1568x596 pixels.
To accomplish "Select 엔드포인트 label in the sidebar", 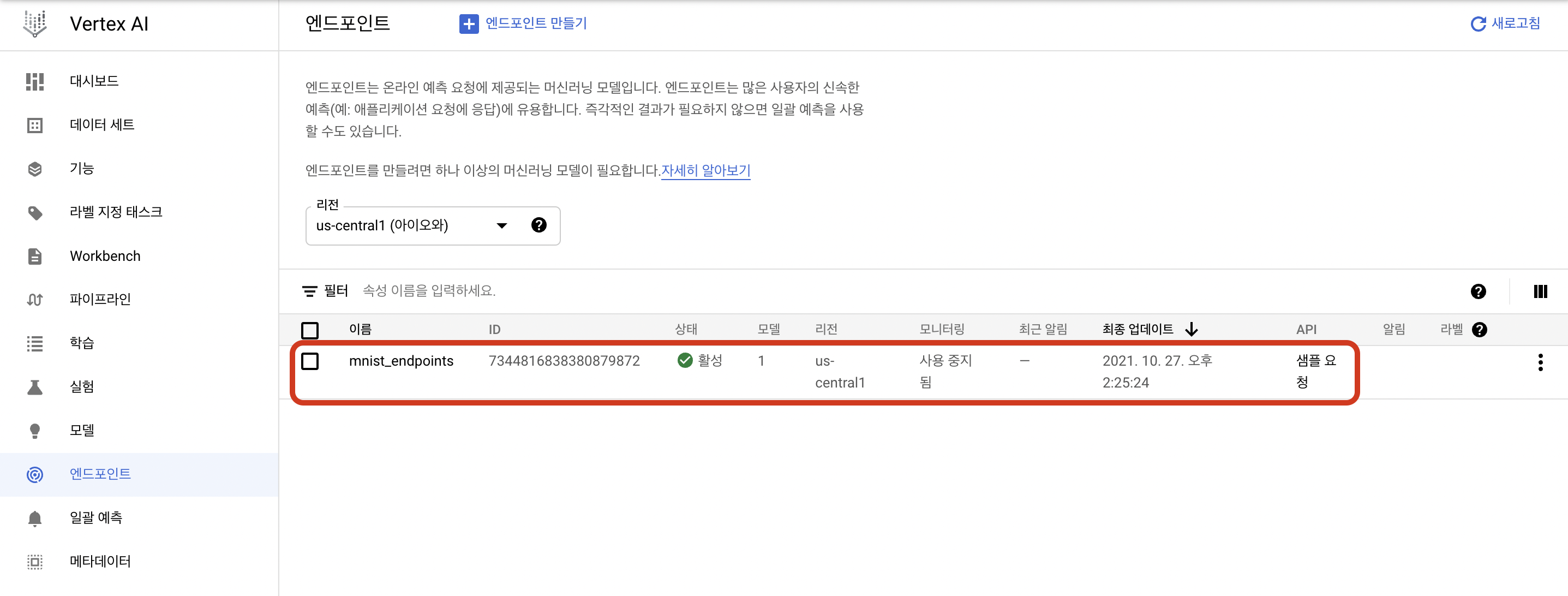I will click(100, 474).
